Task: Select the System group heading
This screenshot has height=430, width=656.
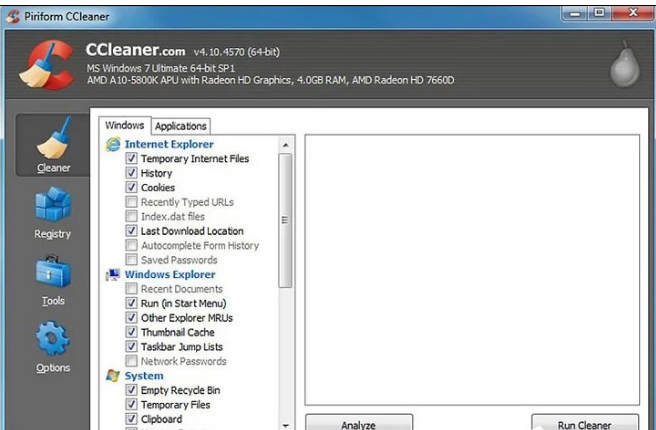Action: click(144, 376)
